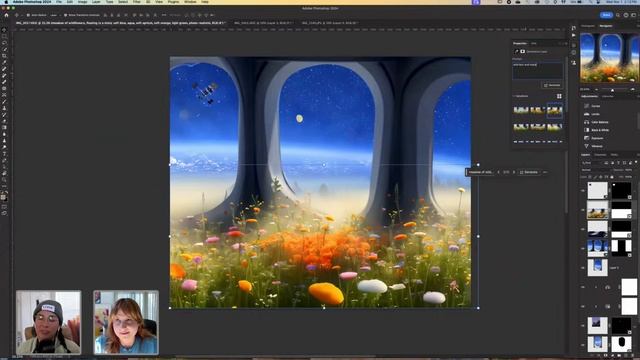
Task: Hide the topmost layer via its eye icon
Action: (583, 191)
